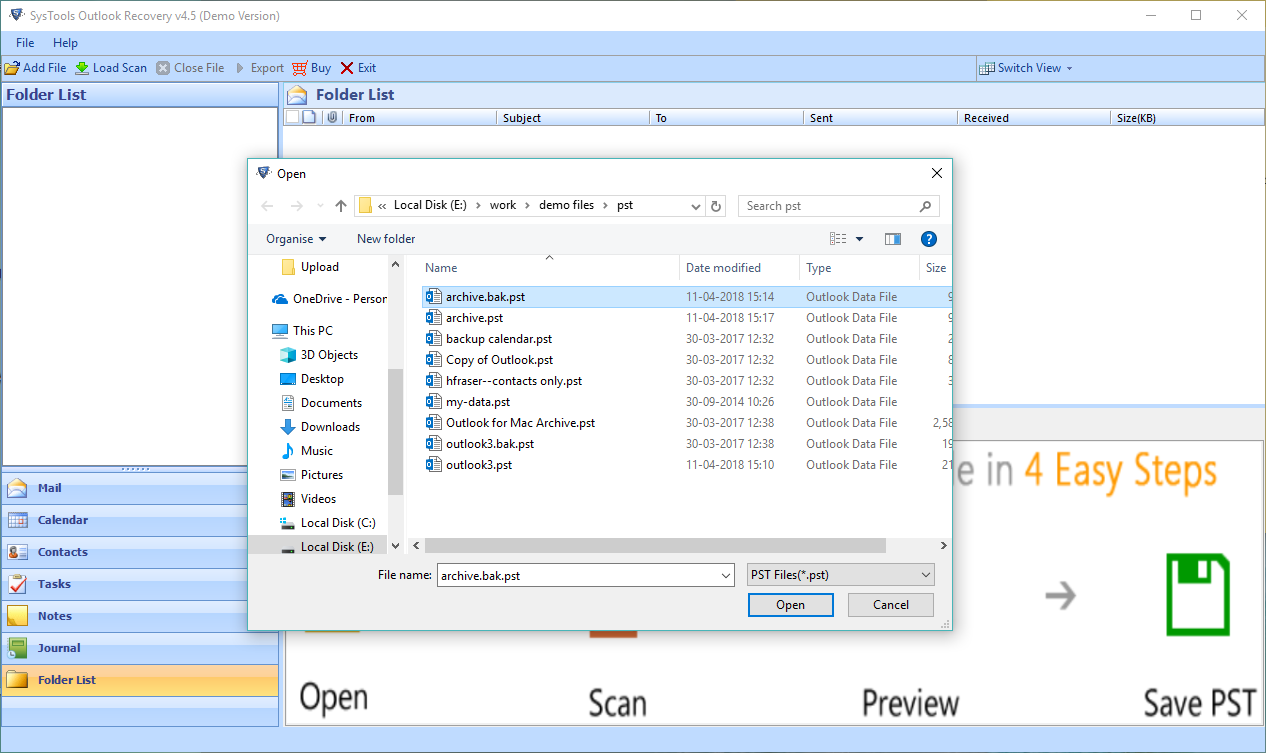Sort emails by the Subject column

[573, 118]
